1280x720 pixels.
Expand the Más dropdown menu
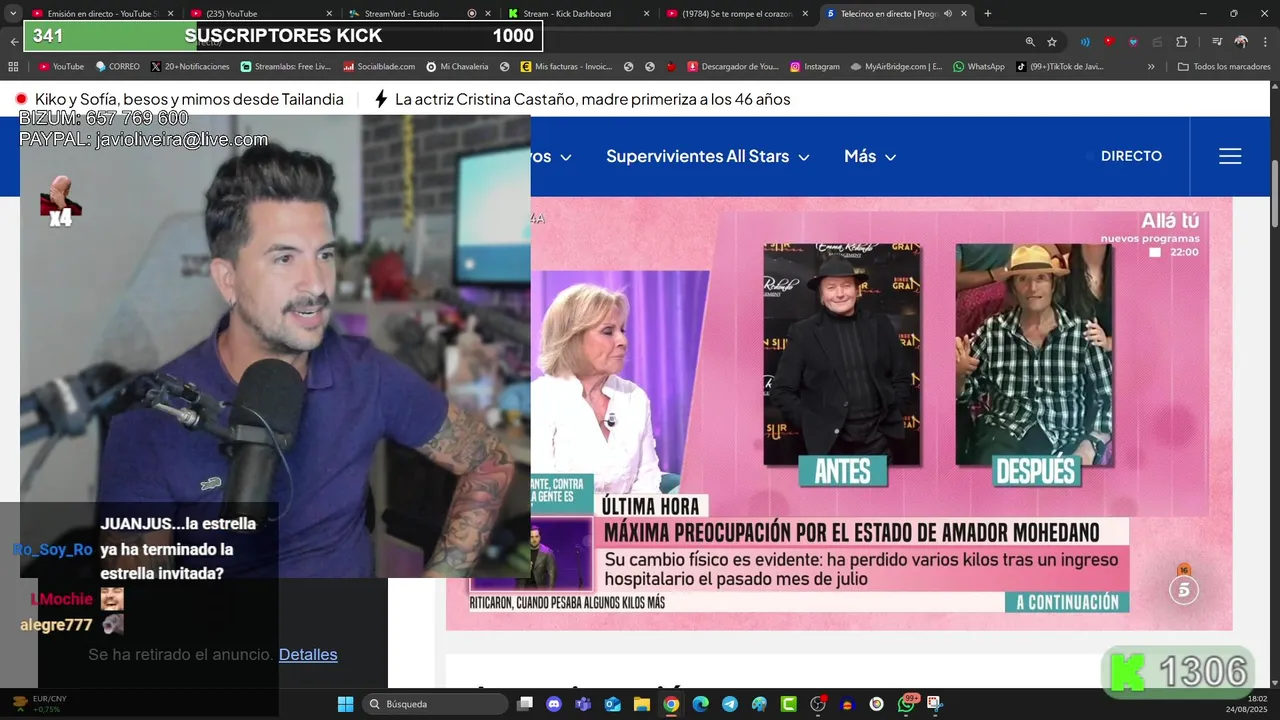(870, 156)
